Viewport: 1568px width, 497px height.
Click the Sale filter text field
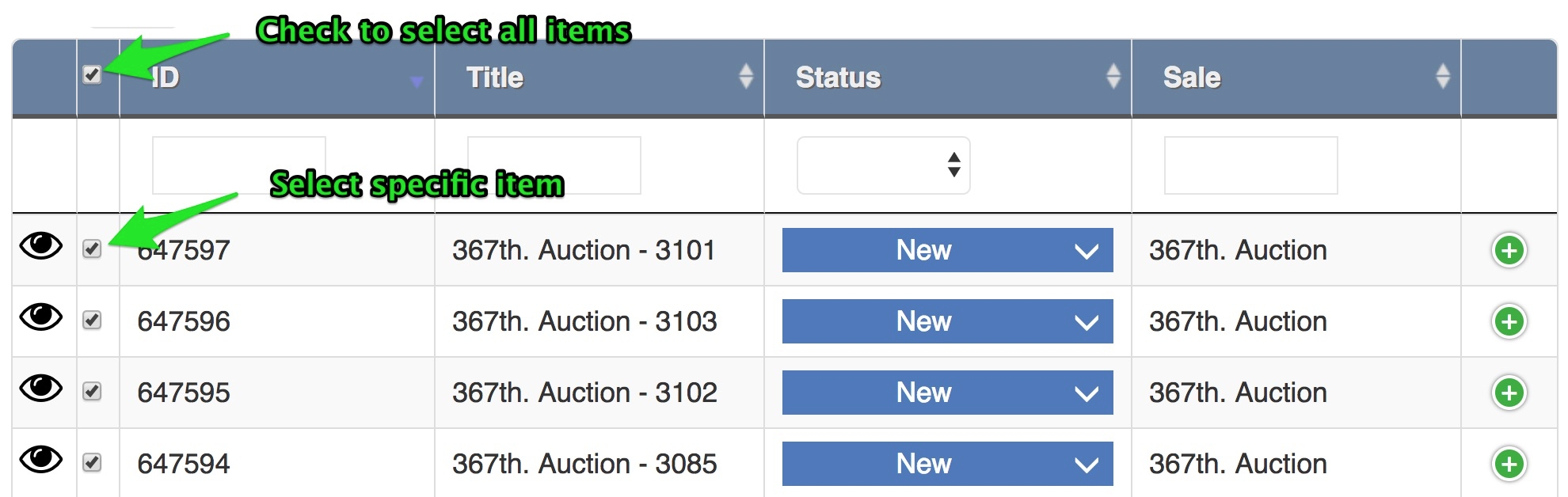[x=1250, y=165]
